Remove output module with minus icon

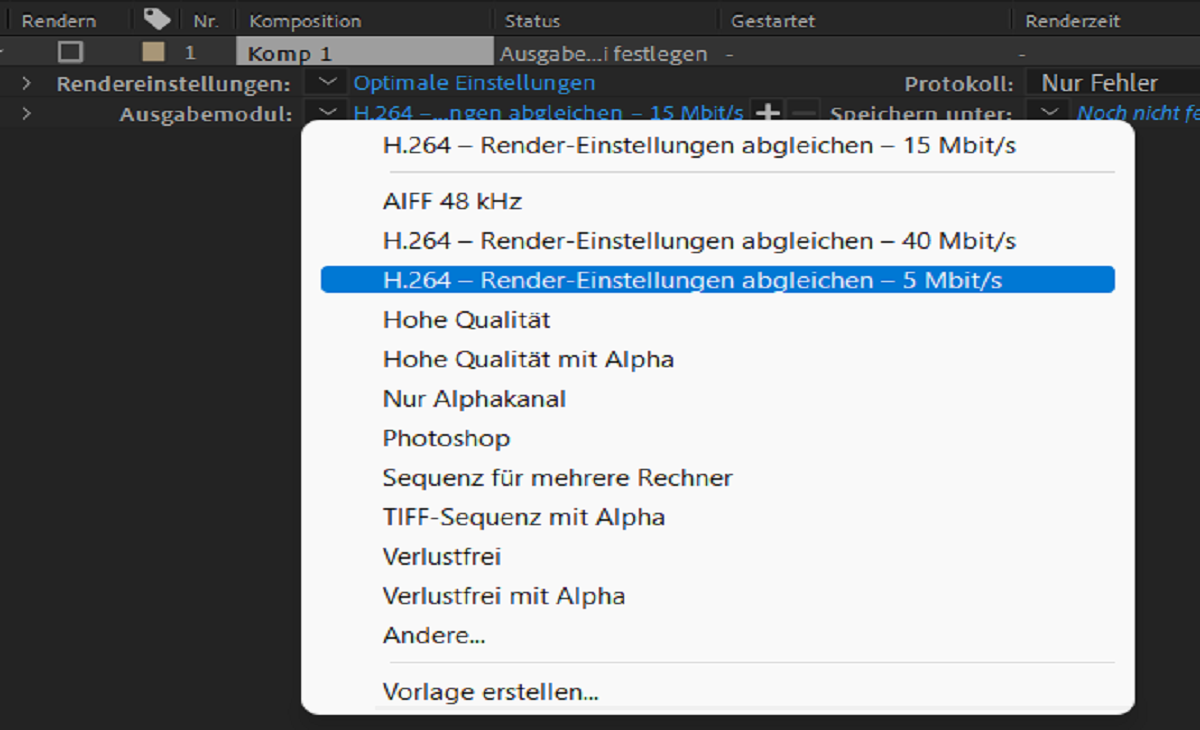coord(805,113)
